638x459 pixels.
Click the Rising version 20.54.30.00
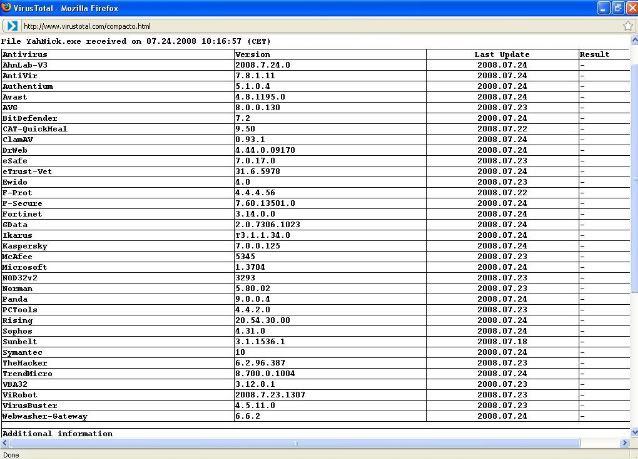pos(263,321)
